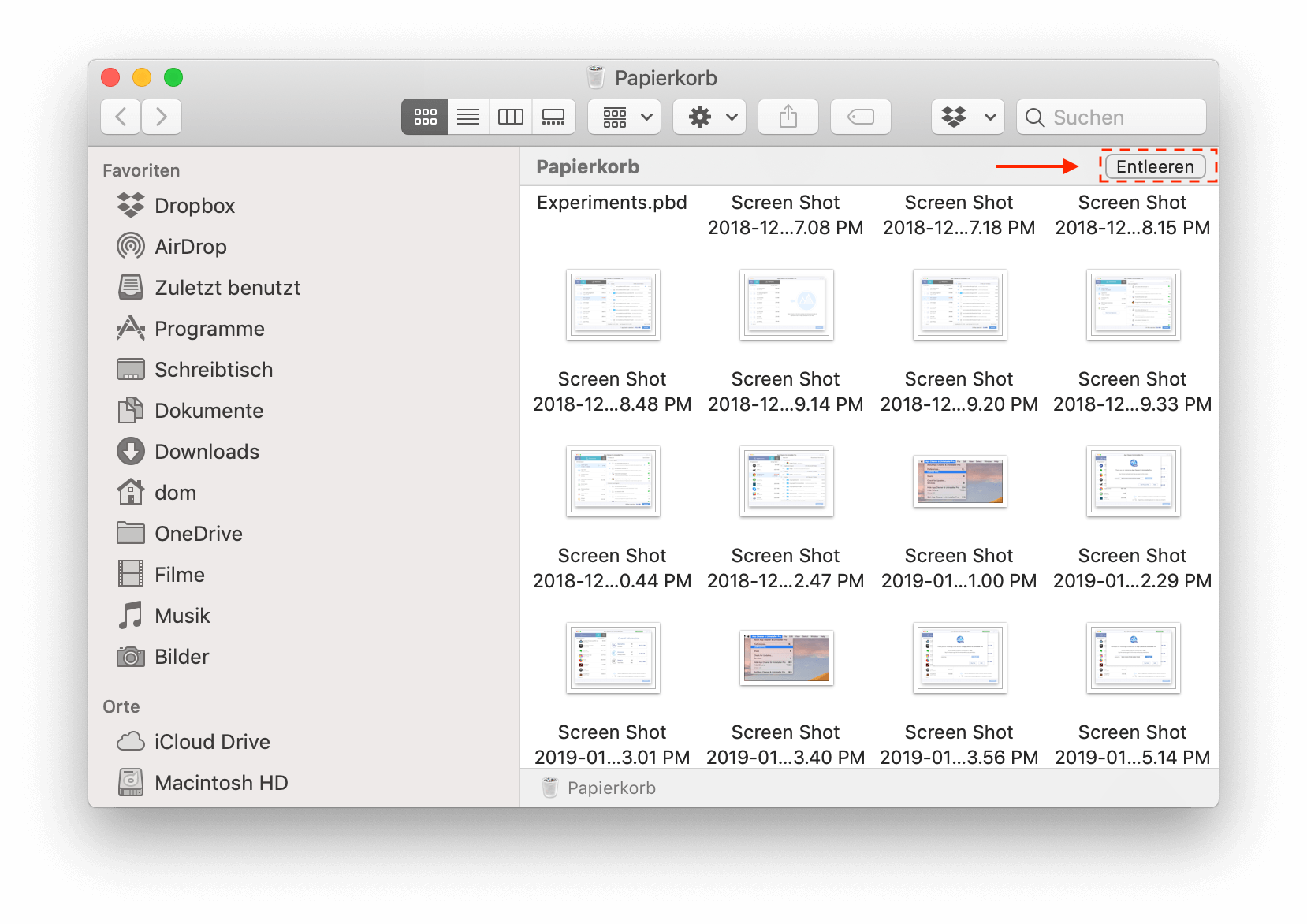This screenshot has width=1307, height=924.
Task: Click the edit tags toolbar icon
Action: click(861, 117)
